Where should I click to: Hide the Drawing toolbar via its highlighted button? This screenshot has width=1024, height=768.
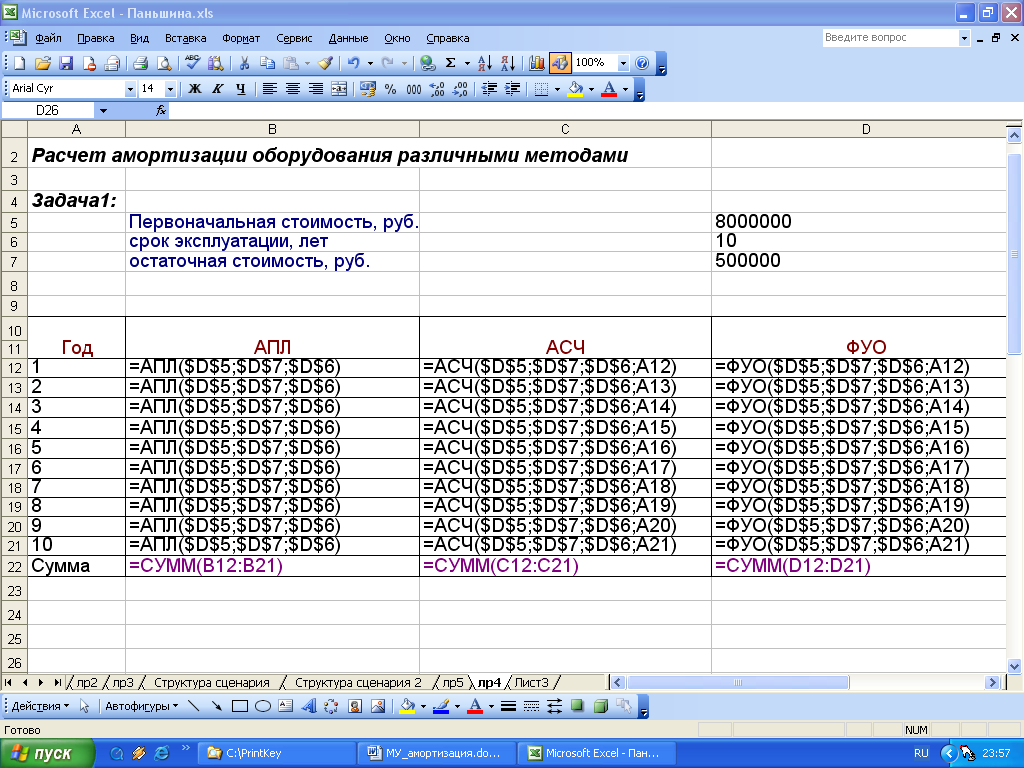click(560, 63)
